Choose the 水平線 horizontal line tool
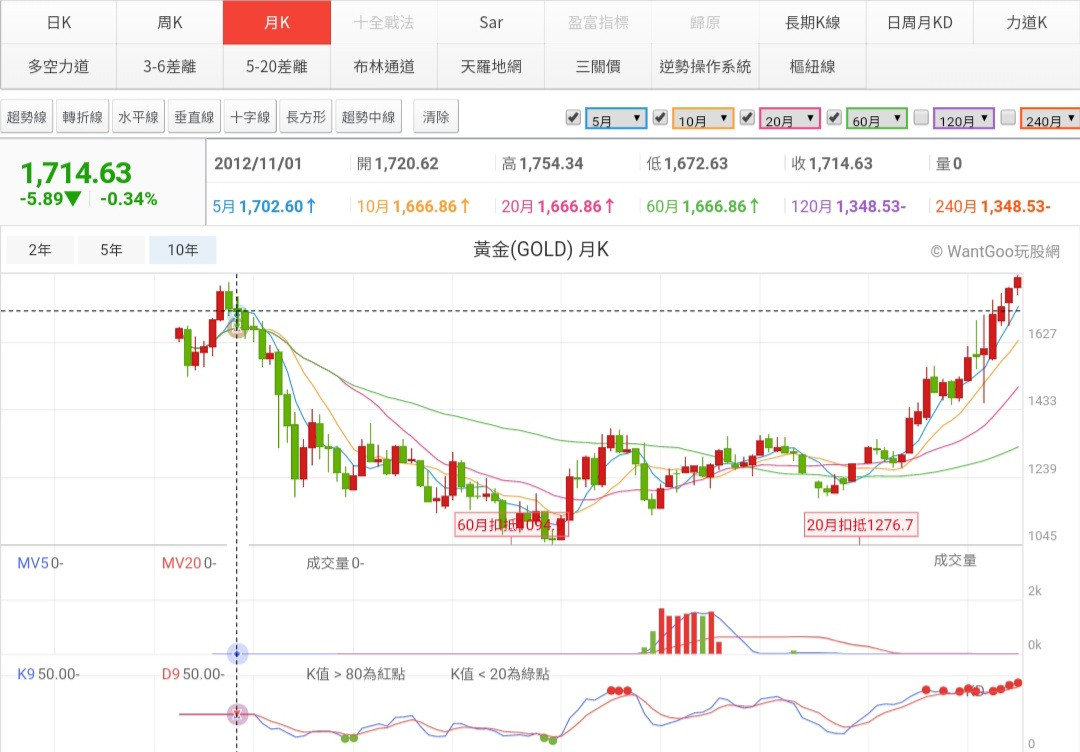Viewport: 1080px width, 752px height. click(x=138, y=118)
